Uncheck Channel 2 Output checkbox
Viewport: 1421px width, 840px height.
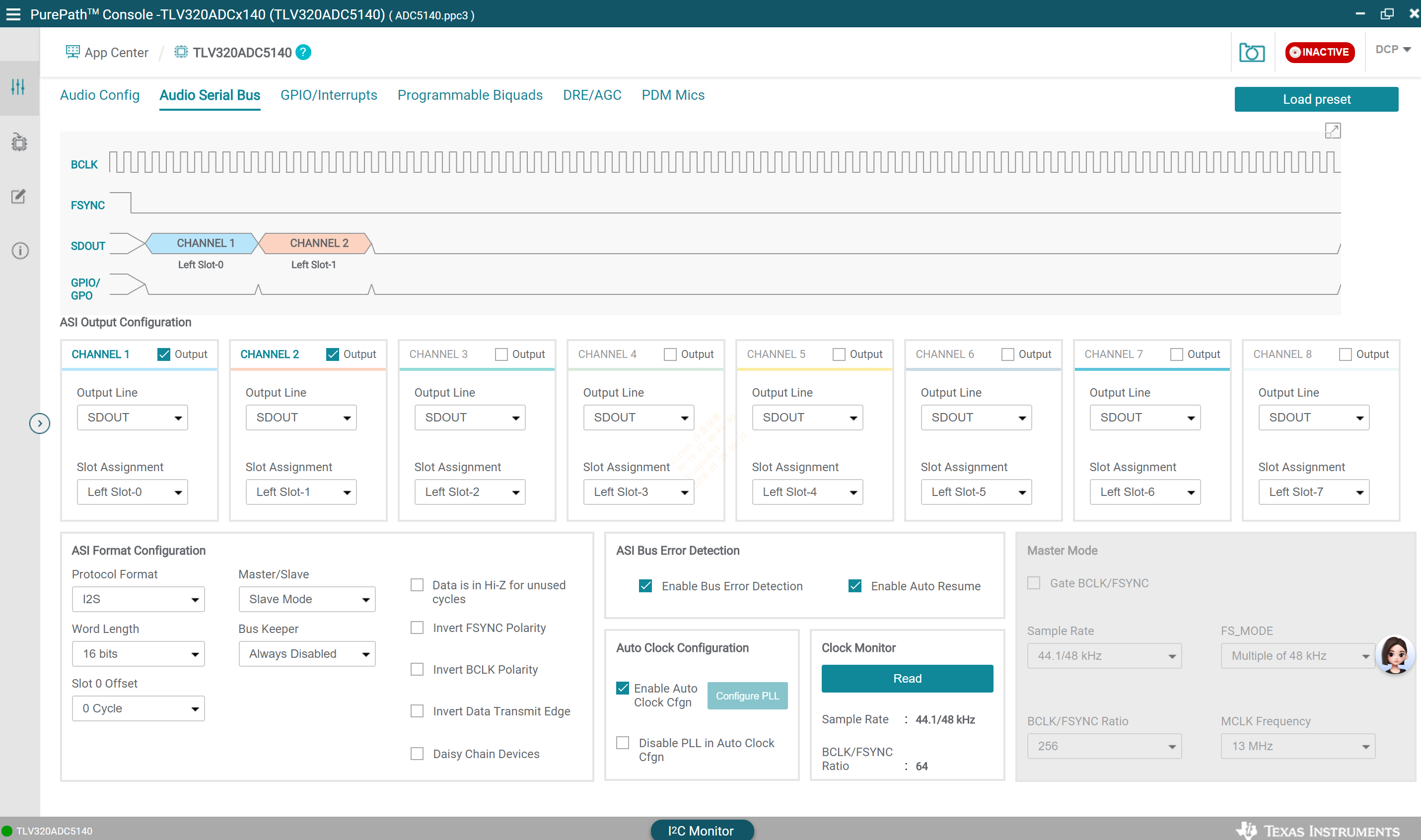click(333, 354)
